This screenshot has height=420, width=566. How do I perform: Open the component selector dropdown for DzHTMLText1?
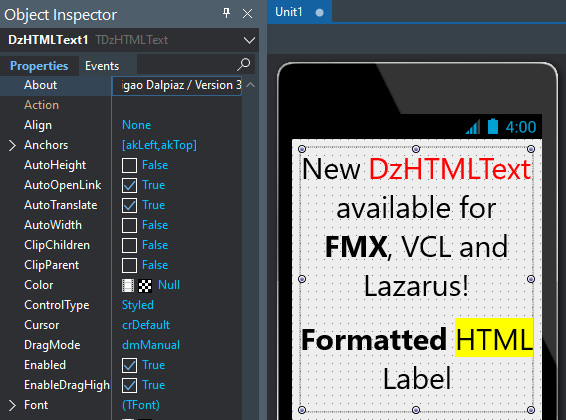coord(249,40)
